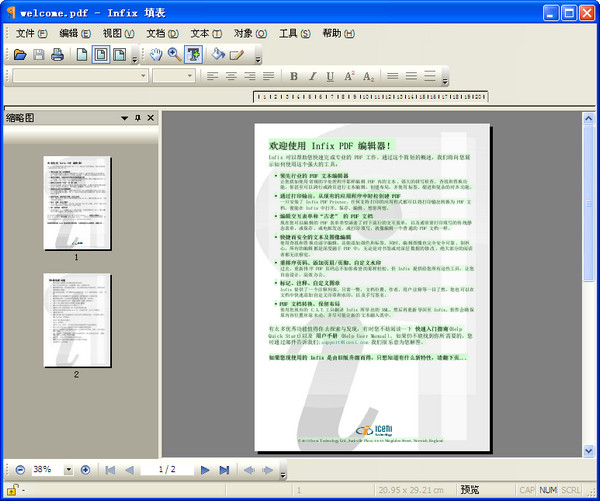Expand the 38% zoom level dropdown
The height and width of the screenshot is (501, 600).
(x=66, y=469)
